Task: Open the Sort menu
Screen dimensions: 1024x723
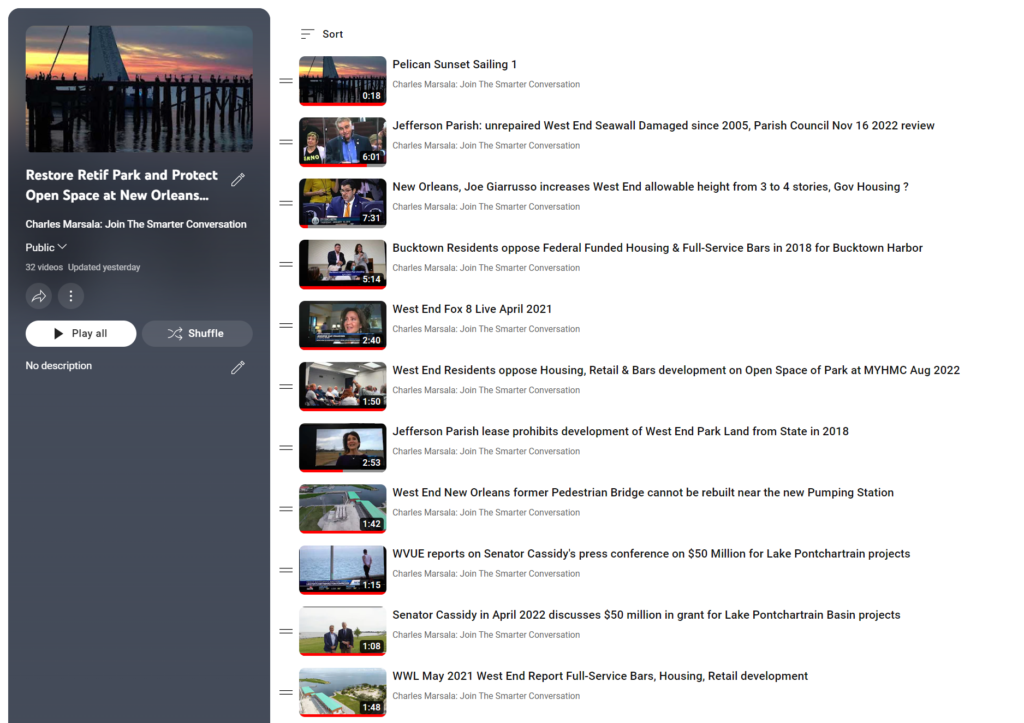Action: pyautogui.click(x=322, y=34)
